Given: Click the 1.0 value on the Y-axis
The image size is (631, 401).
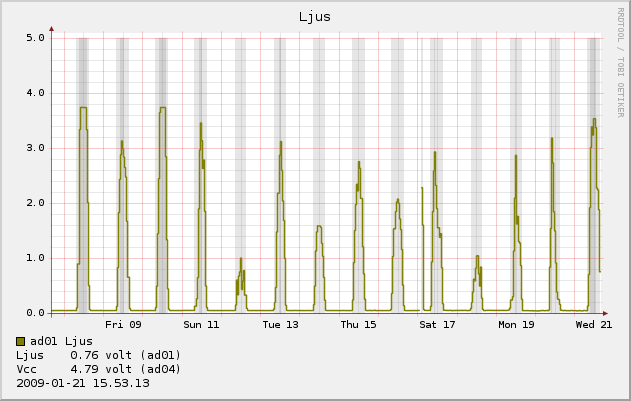Looking at the screenshot, I should tap(35, 258).
